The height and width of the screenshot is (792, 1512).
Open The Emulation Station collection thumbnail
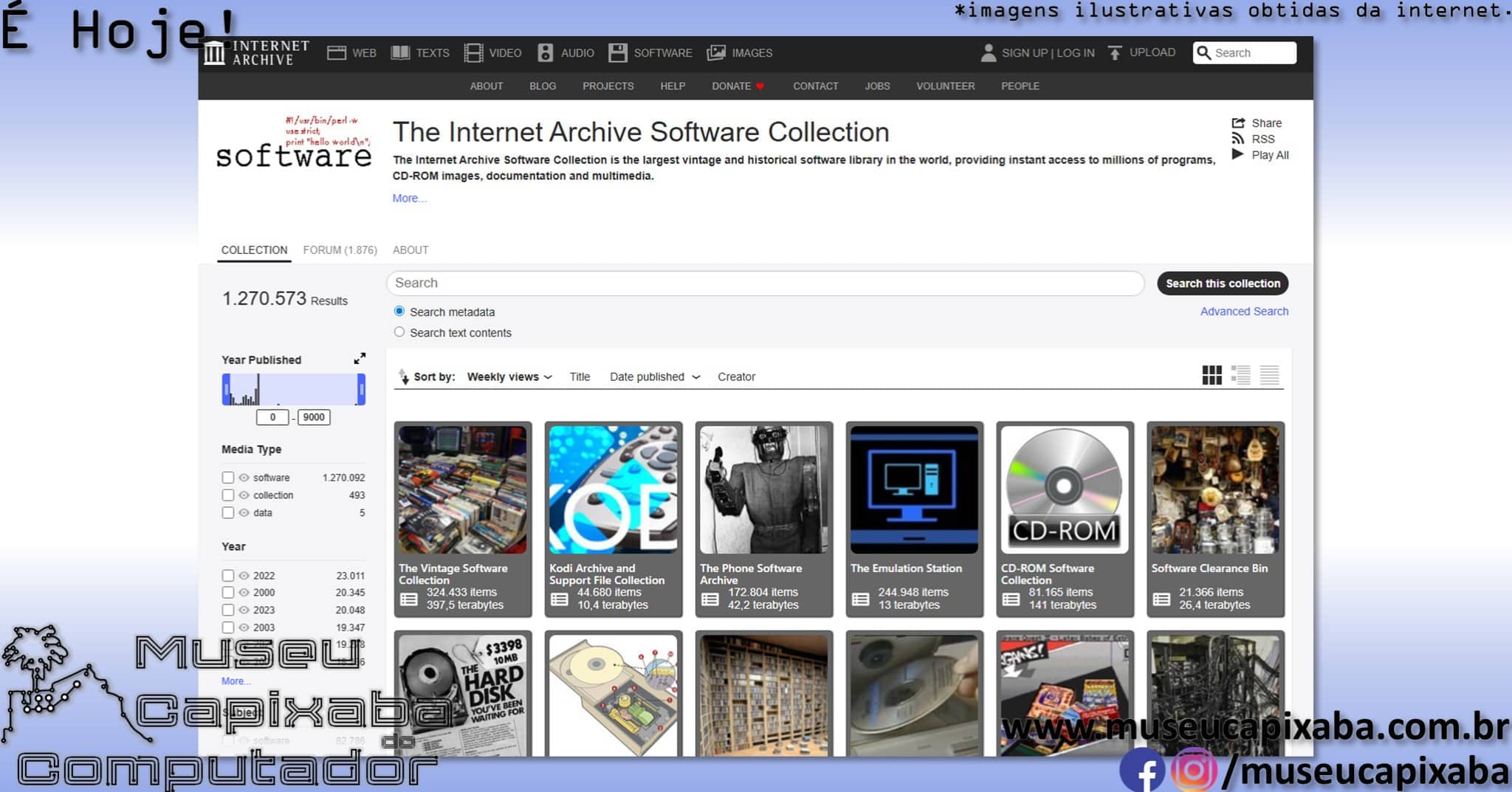pyautogui.click(x=914, y=490)
